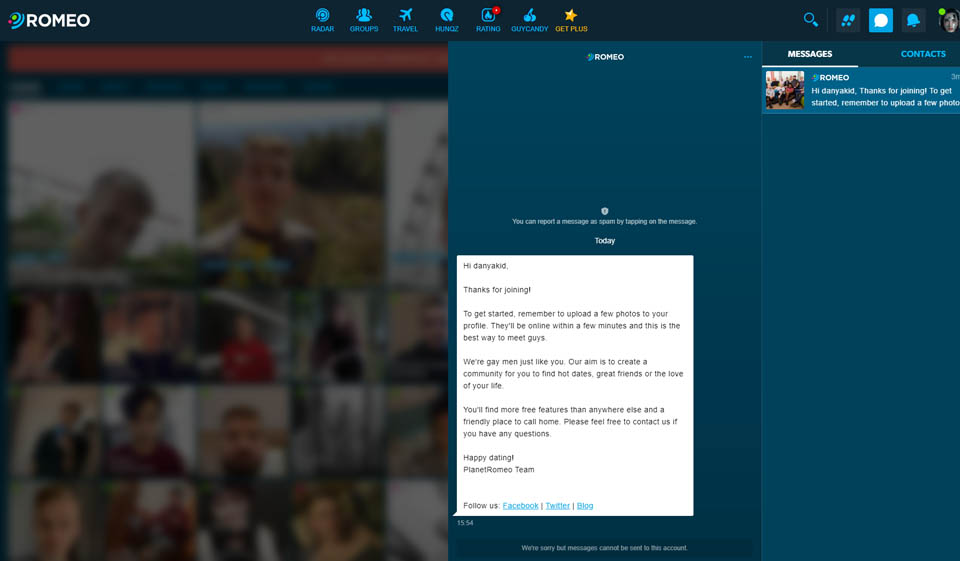Click the Get Plus star
Image resolution: width=960 pixels, height=561 pixels.
[x=571, y=20]
